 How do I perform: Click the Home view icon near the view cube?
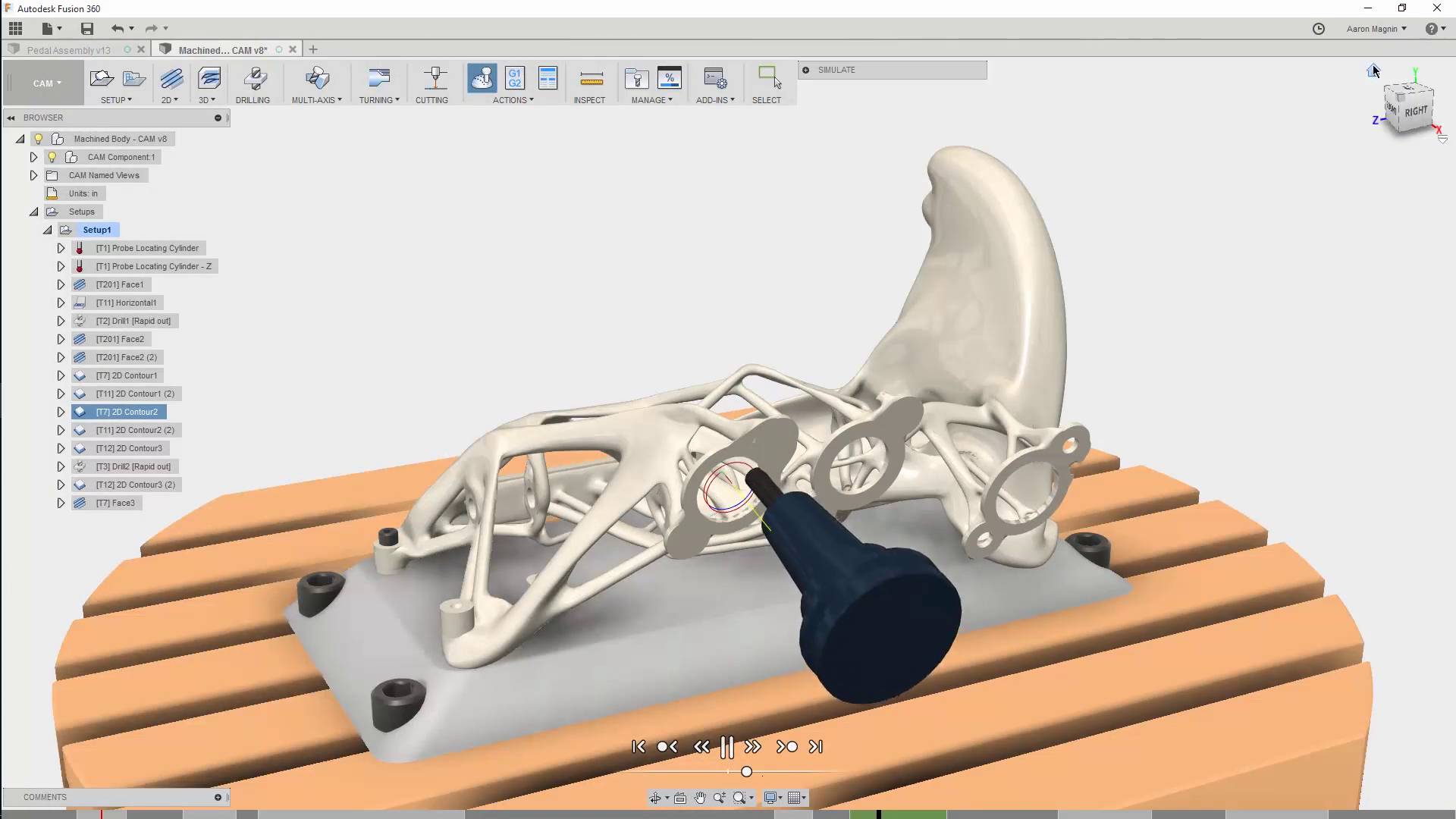[x=1372, y=71]
